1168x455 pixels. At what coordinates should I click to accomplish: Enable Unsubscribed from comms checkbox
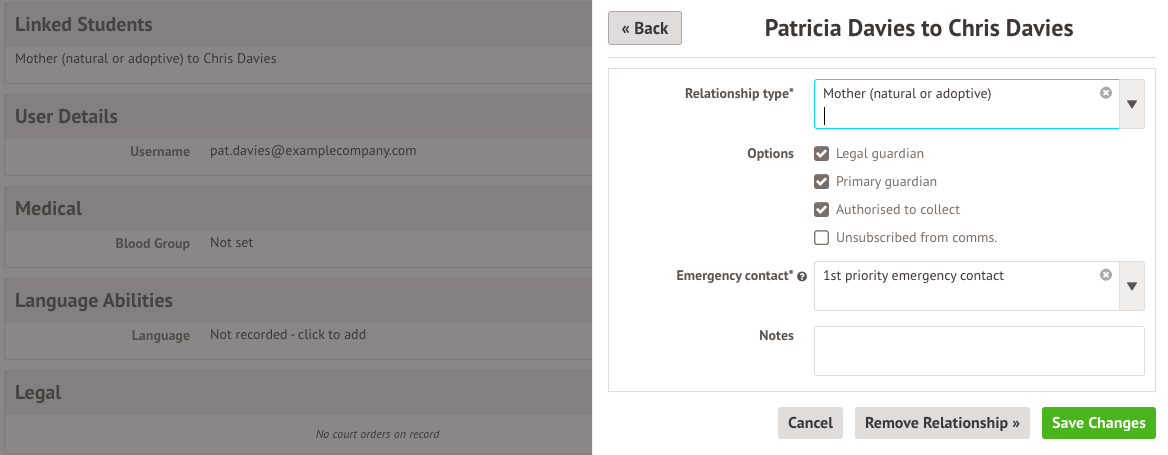pos(822,238)
